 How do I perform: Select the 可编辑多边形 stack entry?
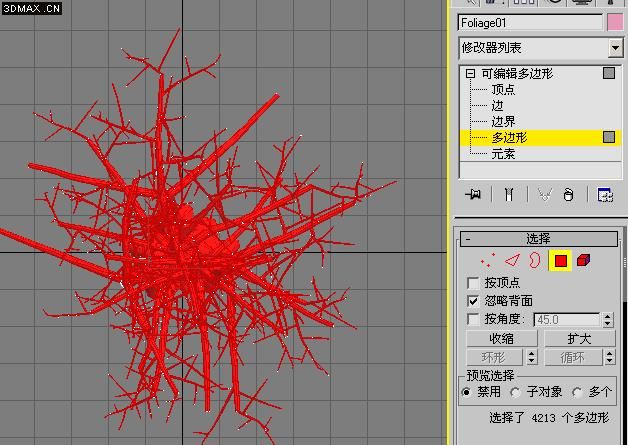coord(517,74)
